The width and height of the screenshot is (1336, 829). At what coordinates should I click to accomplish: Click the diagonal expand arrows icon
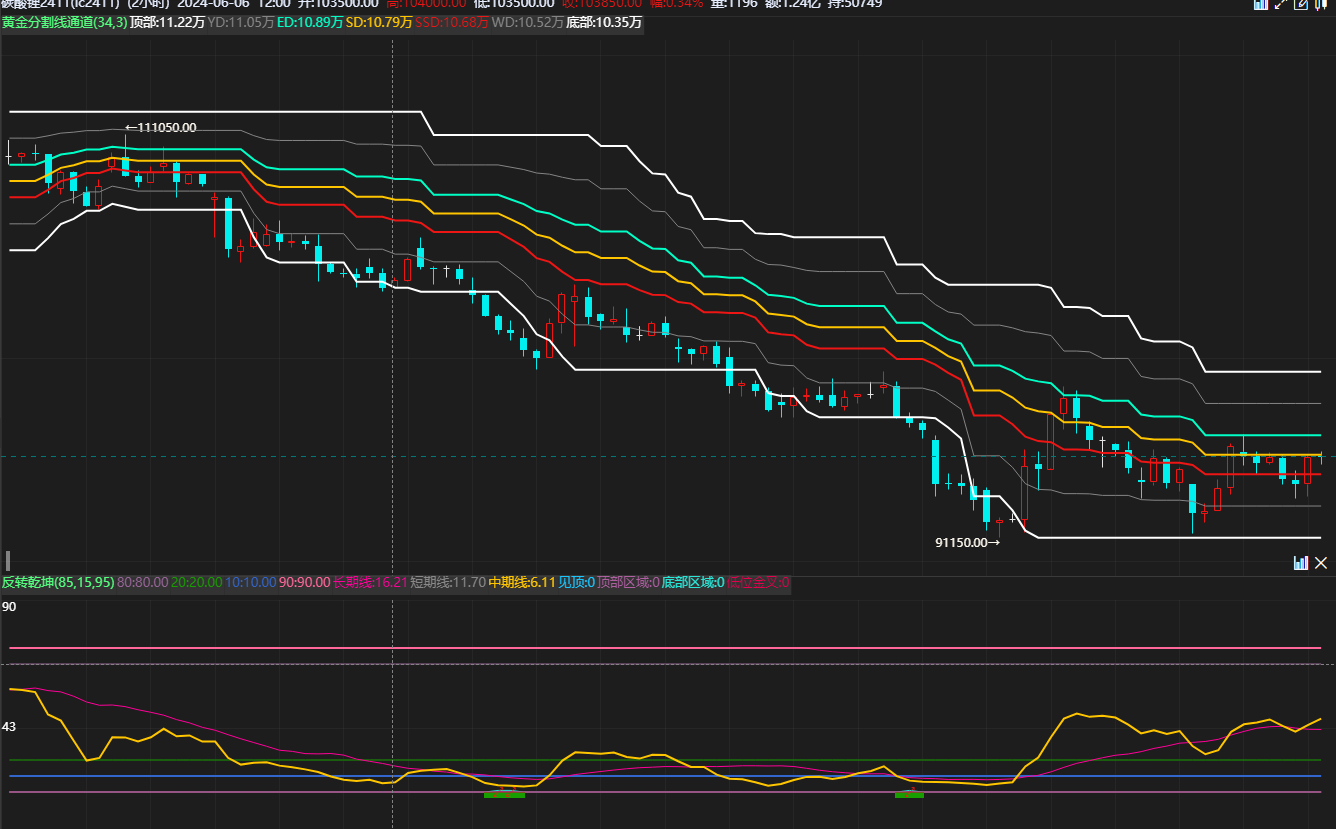pos(1280,4)
